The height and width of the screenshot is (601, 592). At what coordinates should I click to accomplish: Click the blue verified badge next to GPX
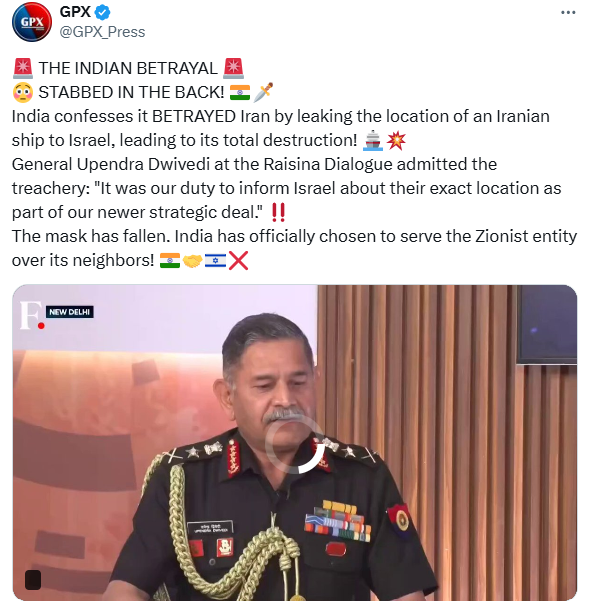102,12
